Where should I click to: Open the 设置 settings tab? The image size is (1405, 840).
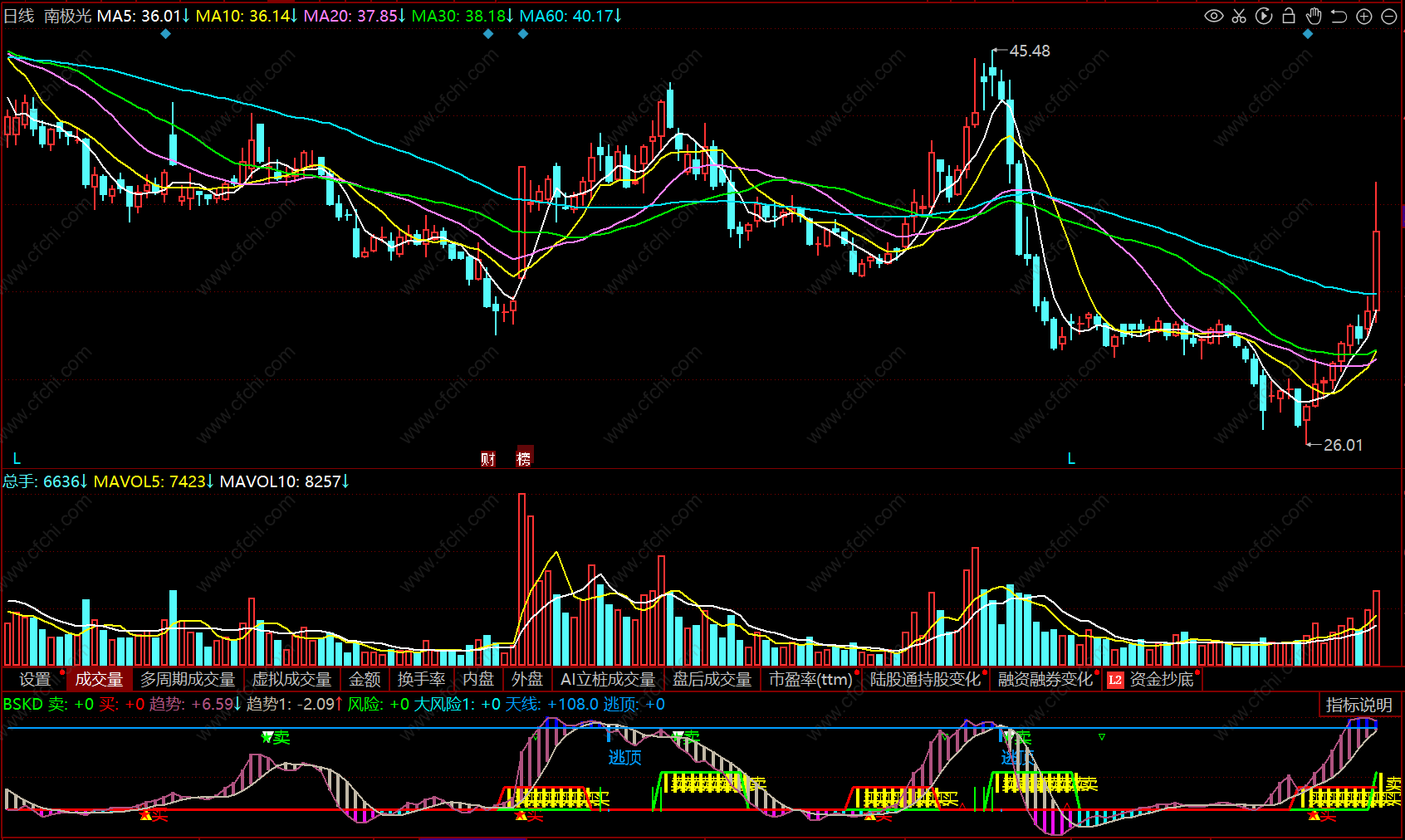pos(35,679)
